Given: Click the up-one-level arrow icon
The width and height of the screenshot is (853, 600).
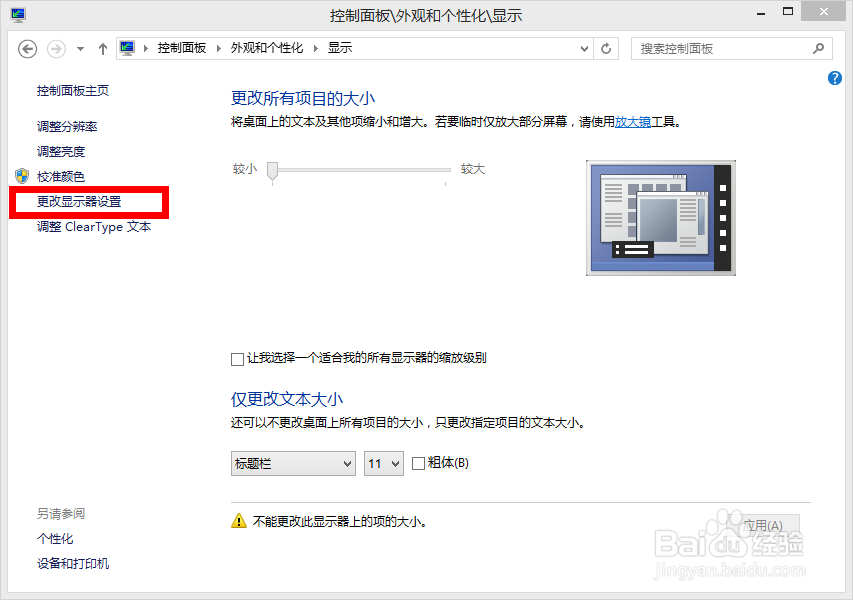Looking at the screenshot, I should [x=102, y=48].
